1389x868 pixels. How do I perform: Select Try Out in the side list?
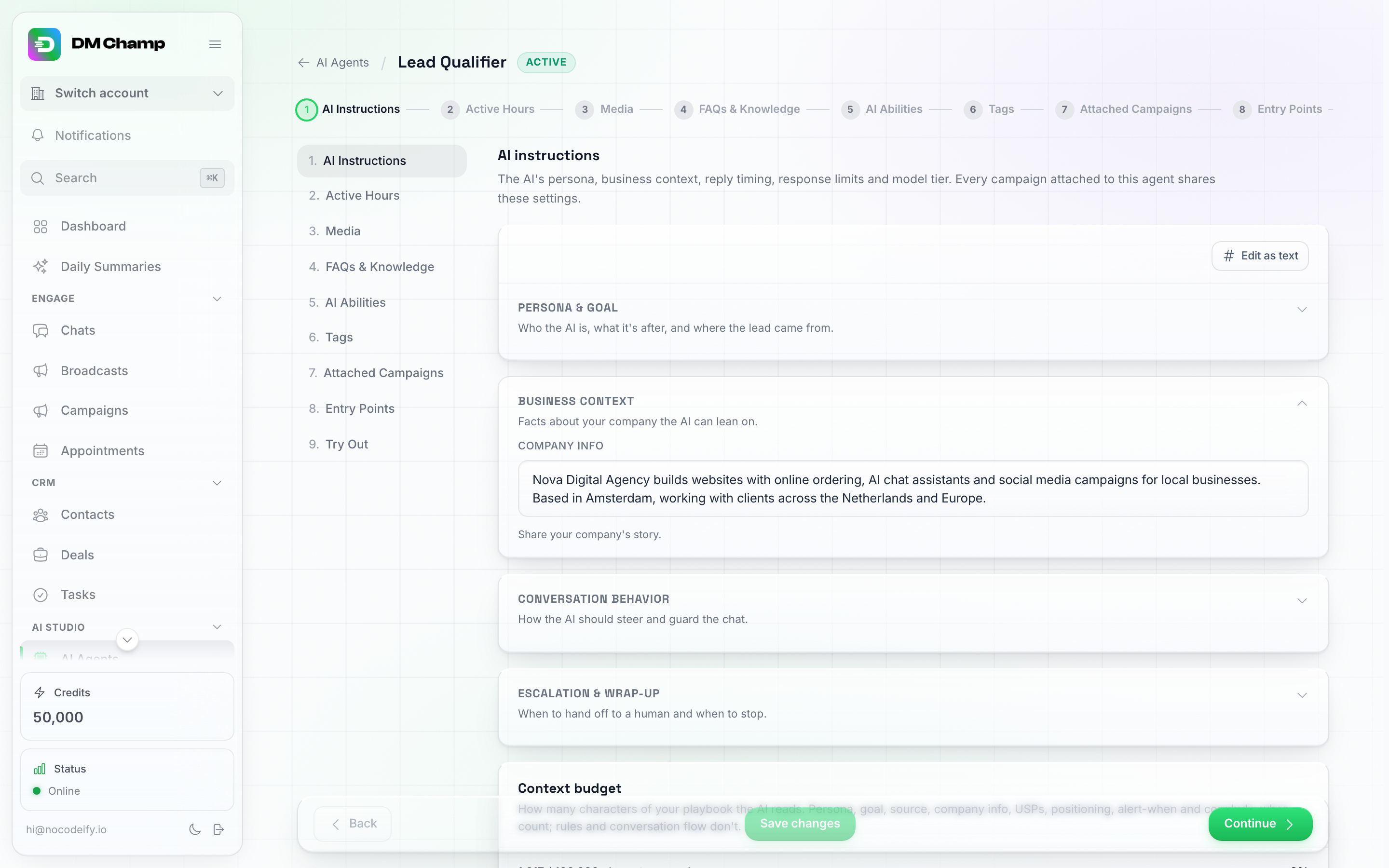(x=381, y=444)
